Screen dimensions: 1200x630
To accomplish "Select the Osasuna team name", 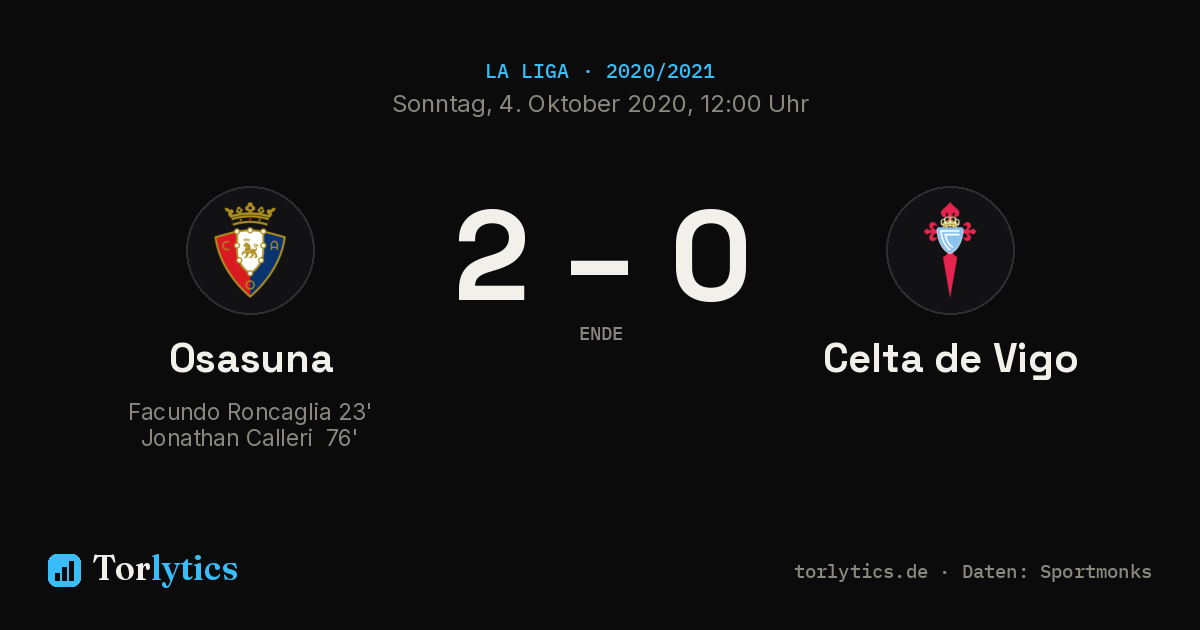I will point(251,358).
